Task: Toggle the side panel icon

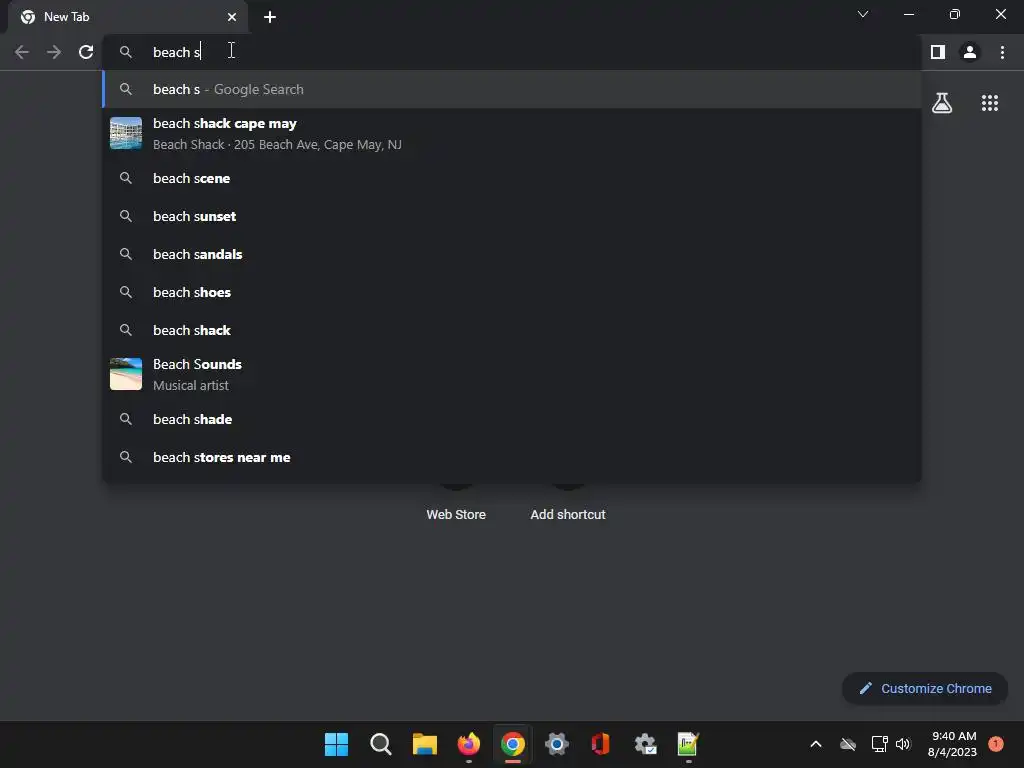Action: coord(938,52)
